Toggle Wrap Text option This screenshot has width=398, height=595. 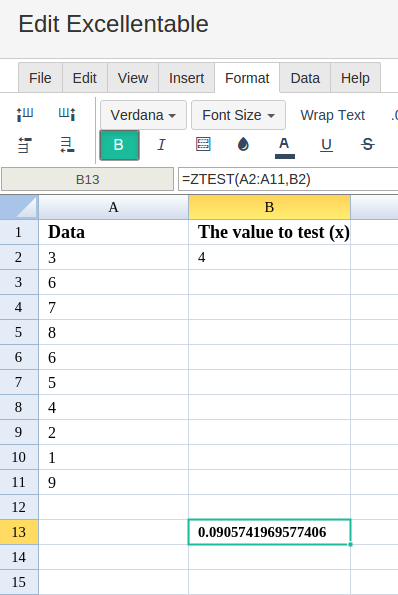(x=332, y=115)
